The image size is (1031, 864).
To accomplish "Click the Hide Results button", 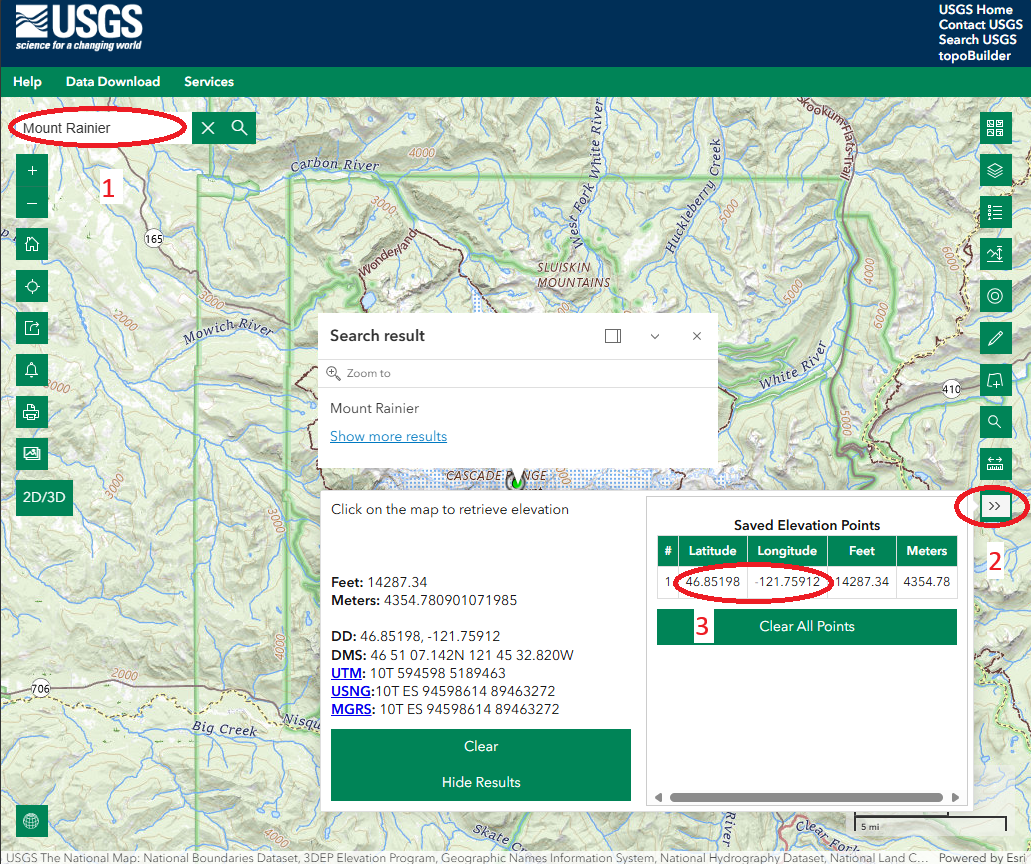I will click(481, 782).
